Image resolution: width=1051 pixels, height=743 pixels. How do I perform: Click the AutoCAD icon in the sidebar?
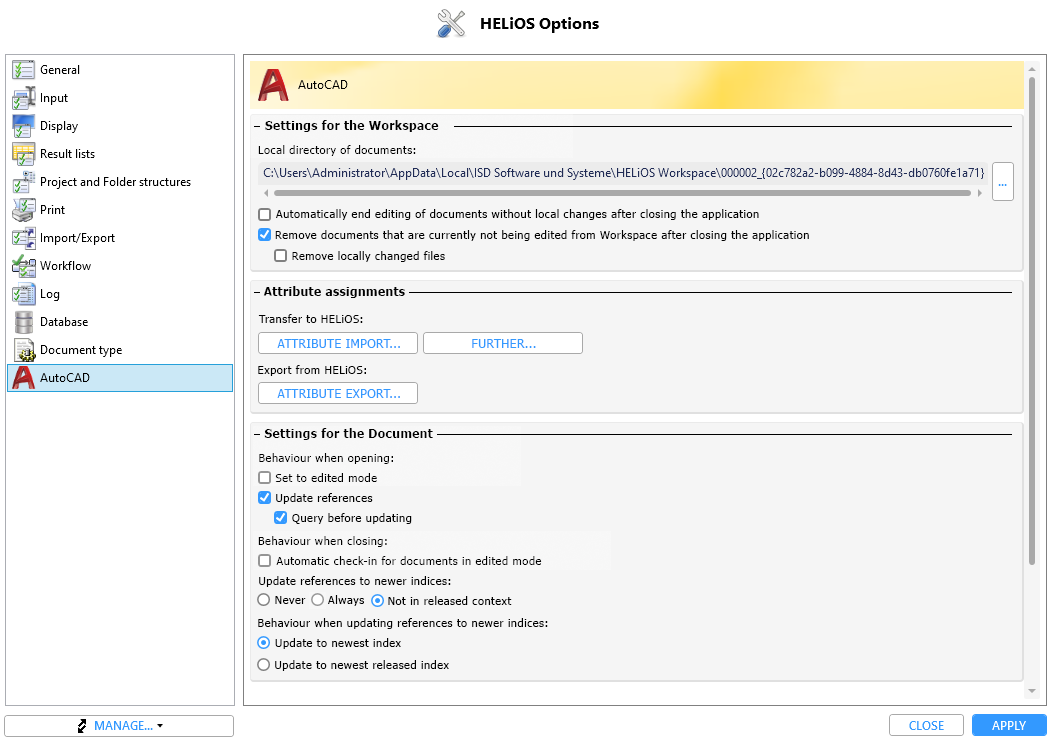point(23,378)
